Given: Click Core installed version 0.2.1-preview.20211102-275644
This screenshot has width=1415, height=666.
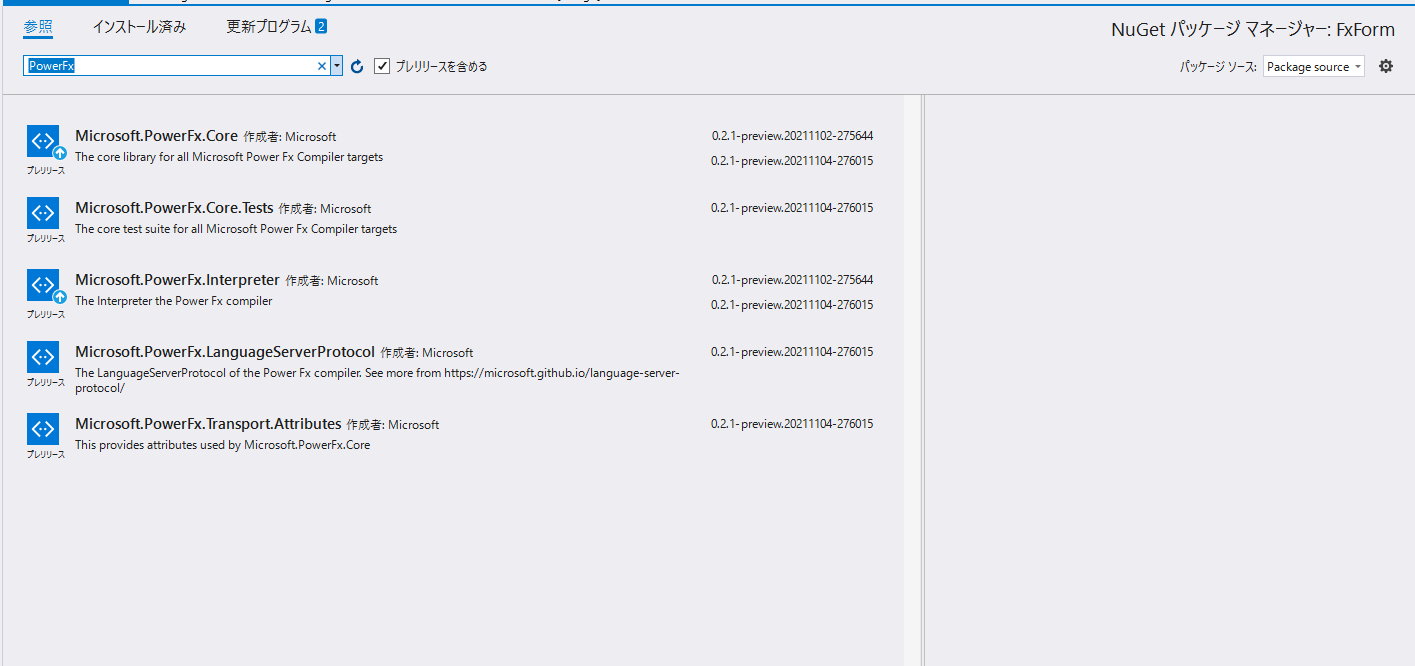Looking at the screenshot, I should coord(793,136).
